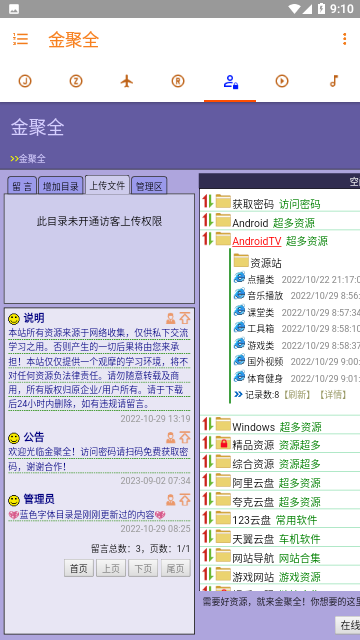
Task: Click smiley icon beside 公告
Action: click(x=14, y=438)
